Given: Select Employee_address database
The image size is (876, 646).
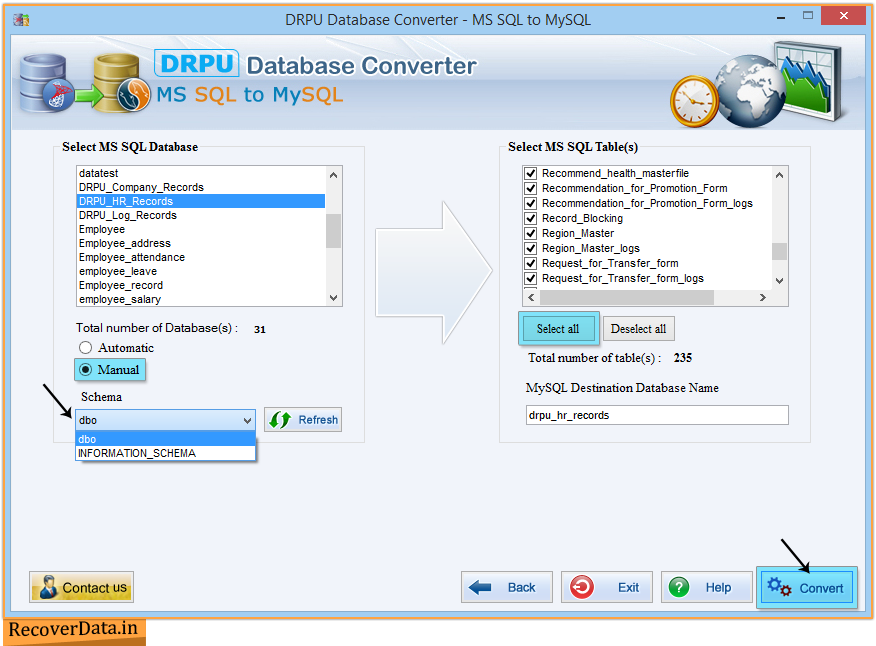Looking at the screenshot, I should (x=201, y=243).
